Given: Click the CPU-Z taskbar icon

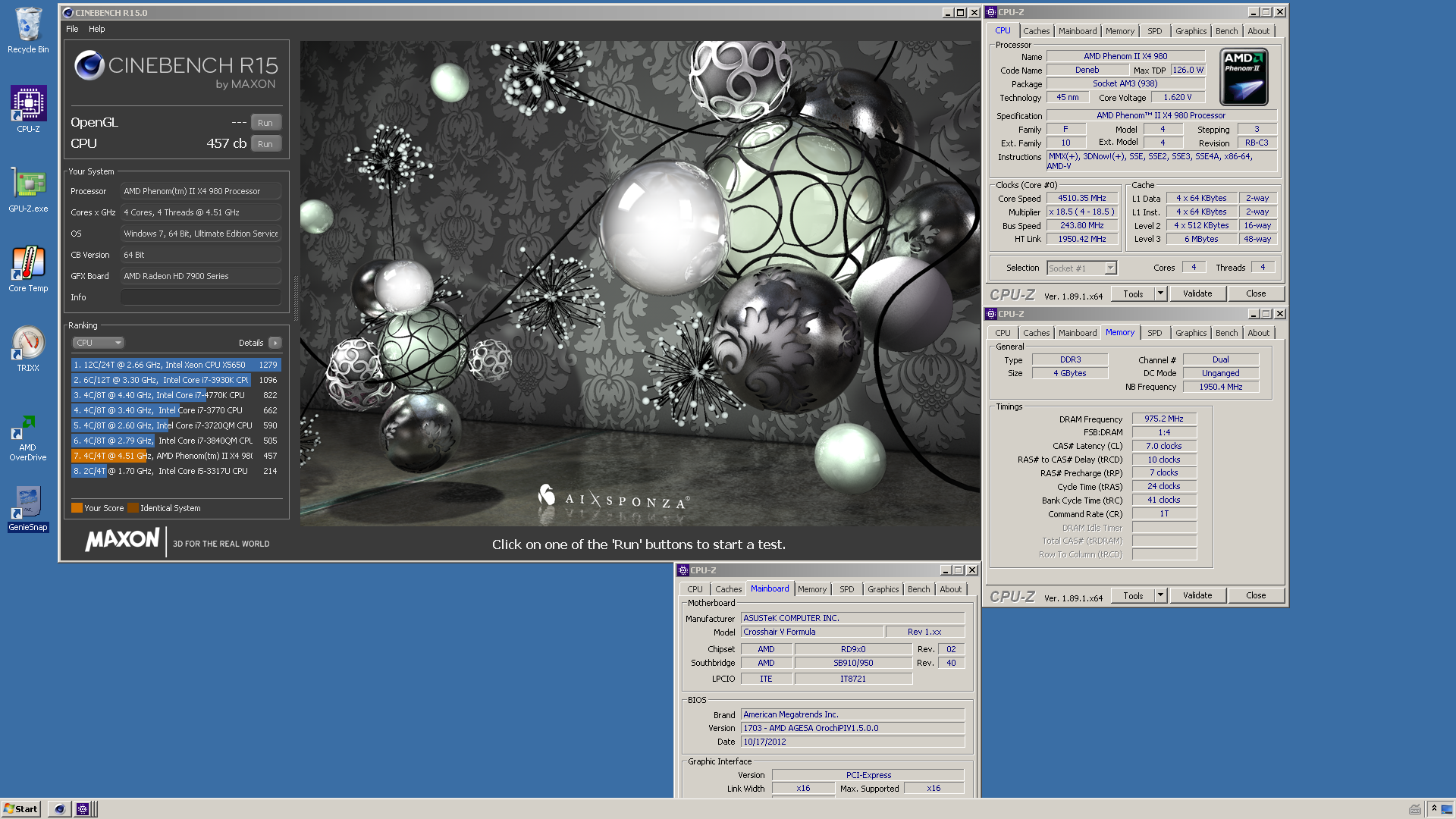Looking at the screenshot, I should pyautogui.click(x=83, y=809).
